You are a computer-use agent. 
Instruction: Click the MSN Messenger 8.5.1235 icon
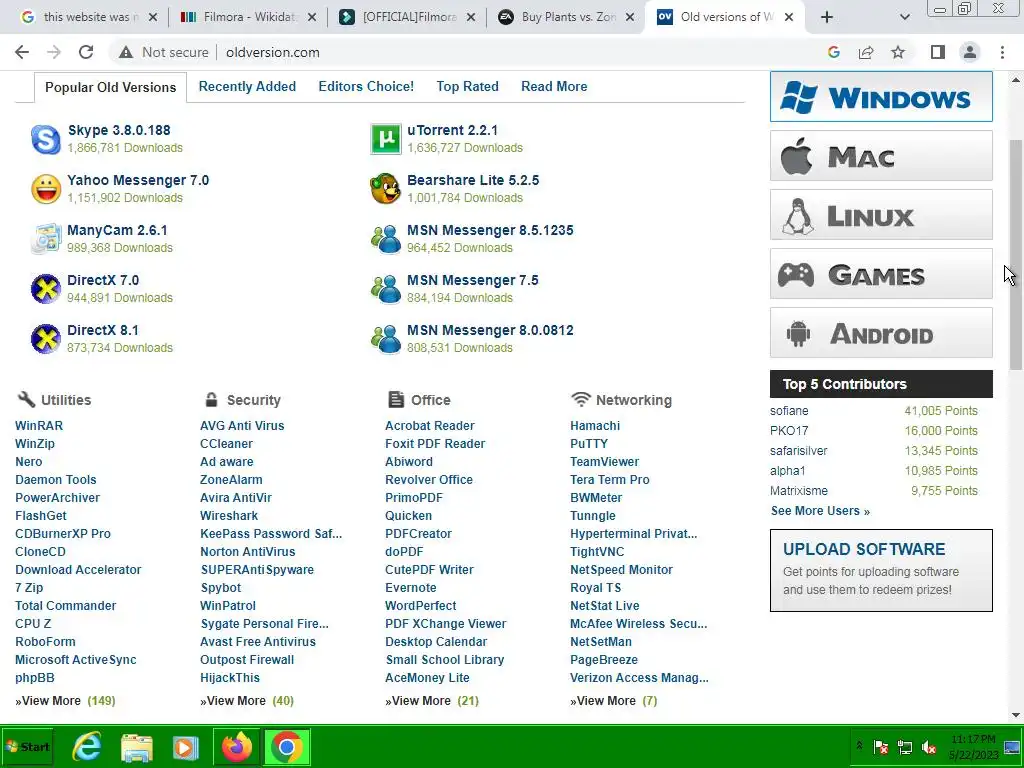click(x=385, y=239)
